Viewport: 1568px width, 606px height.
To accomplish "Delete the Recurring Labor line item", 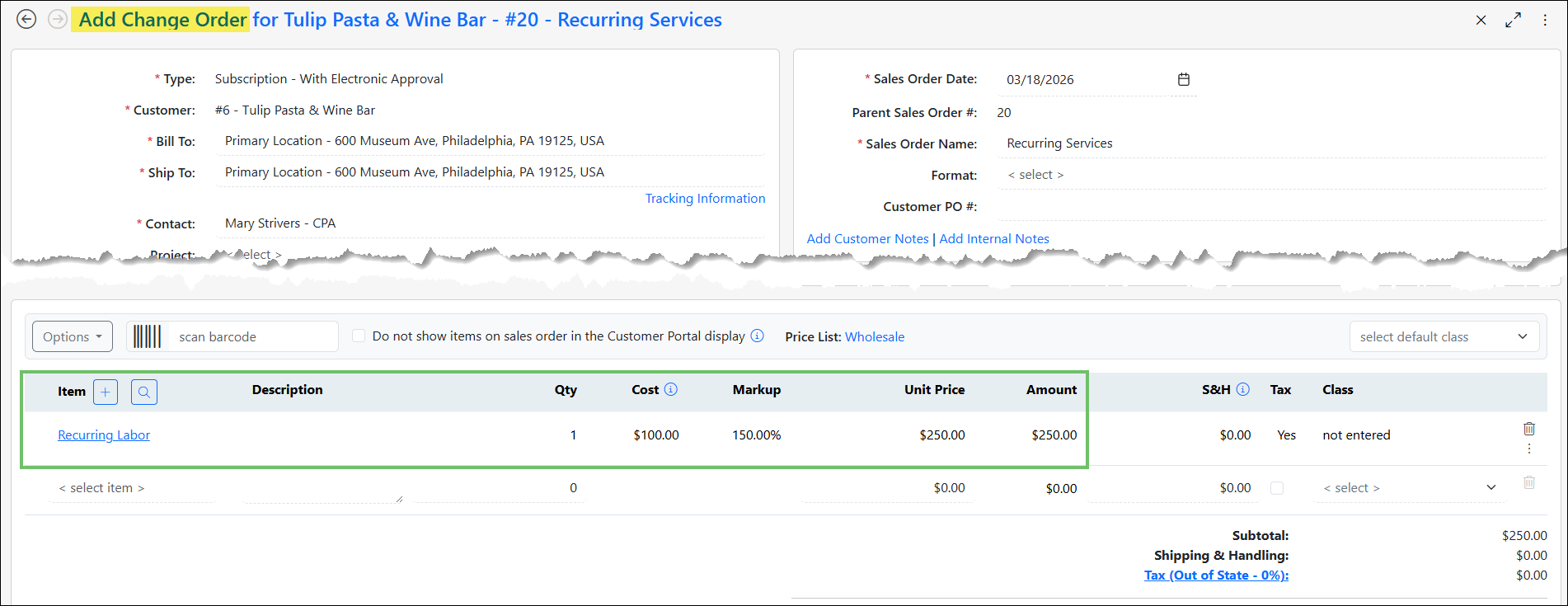I will [1529, 429].
